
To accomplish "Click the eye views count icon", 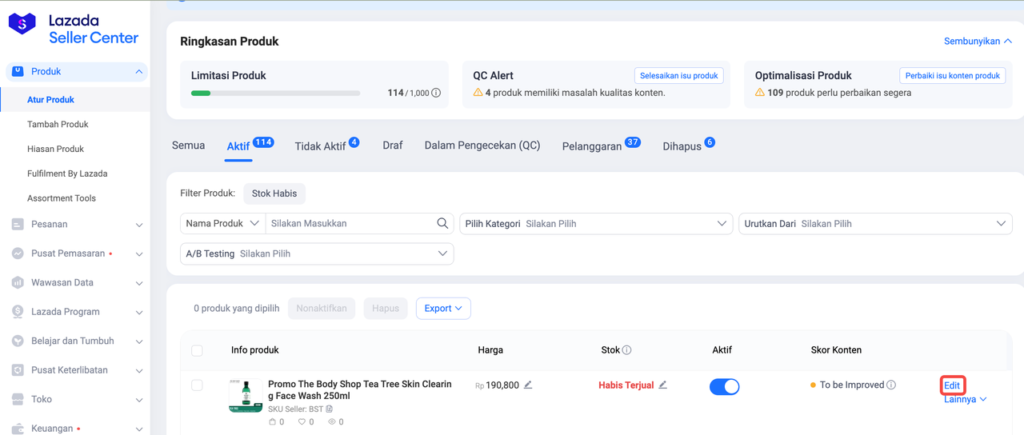I will [332, 422].
